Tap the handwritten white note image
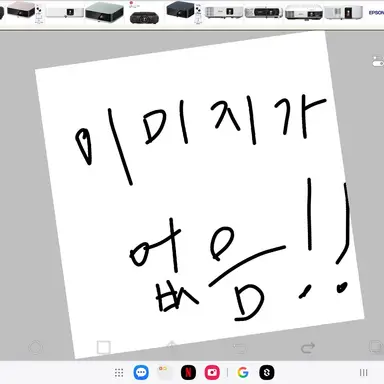The image size is (384, 384). [199, 195]
